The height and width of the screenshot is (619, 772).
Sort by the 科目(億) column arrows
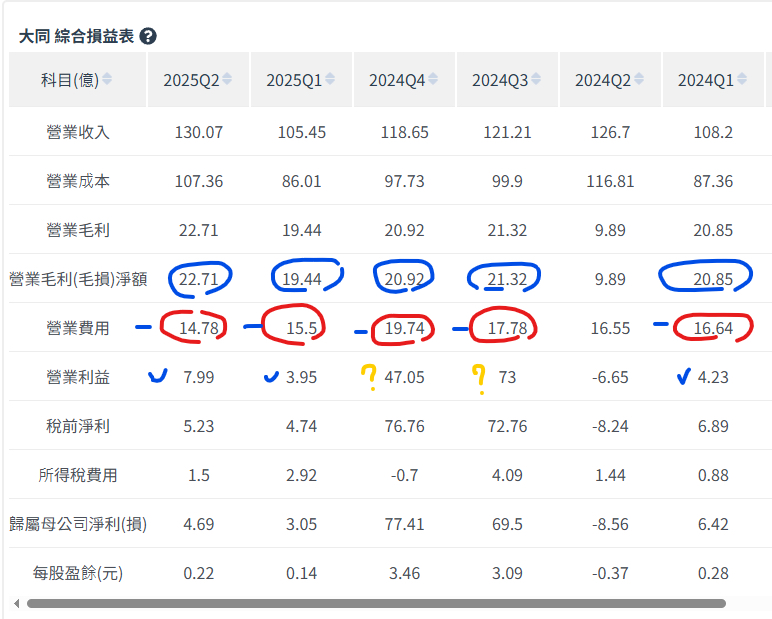pyautogui.click(x=107, y=79)
